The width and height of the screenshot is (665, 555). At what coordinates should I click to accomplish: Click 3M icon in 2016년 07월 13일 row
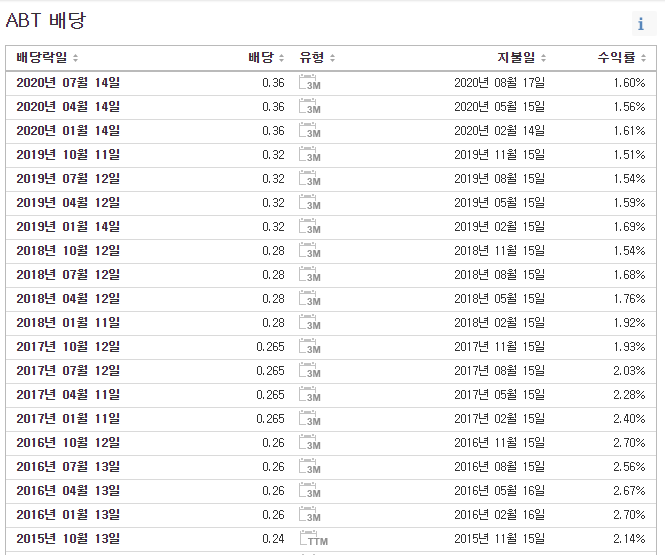[310, 467]
